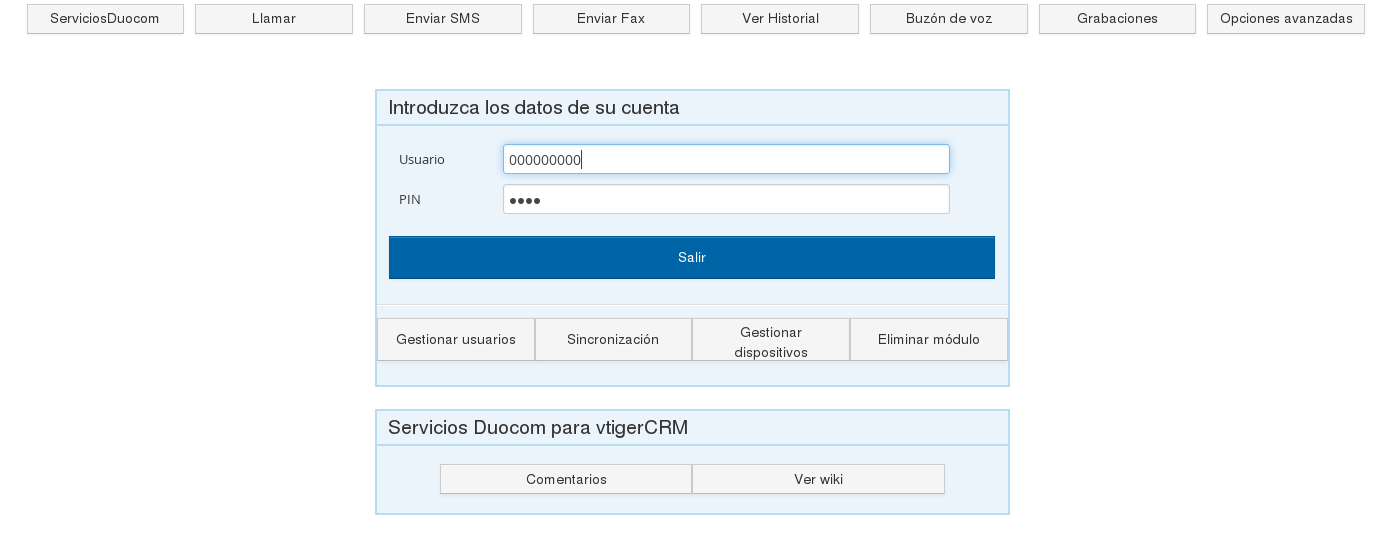The image size is (1387, 545).
Task: Click into the PIN password field
Action: (x=726, y=199)
